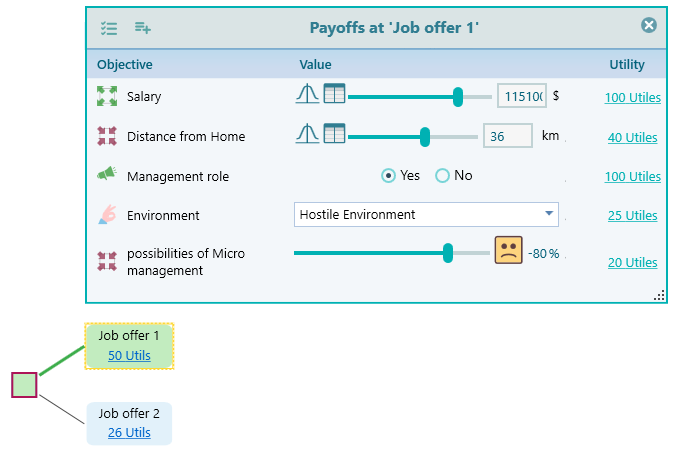Click the sad face emoji icon
This screenshot has width=673, height=468.
click(x=509, y=250)
